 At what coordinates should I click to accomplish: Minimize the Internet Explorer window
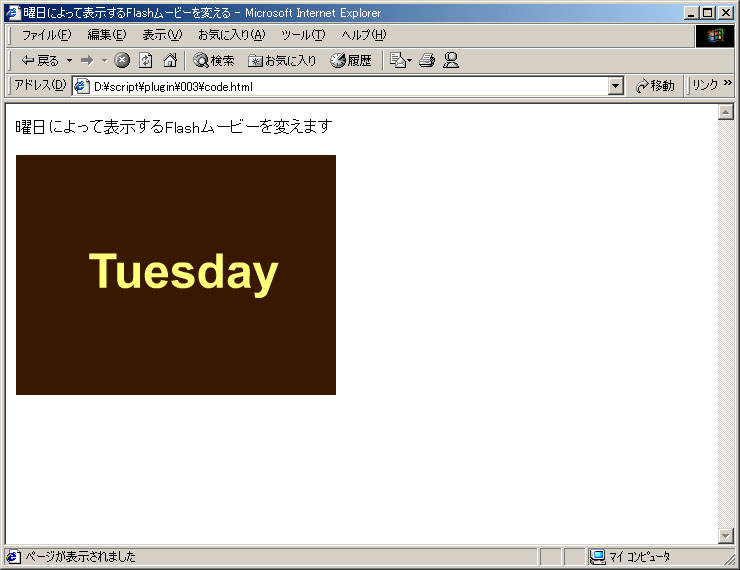point(692,13)
